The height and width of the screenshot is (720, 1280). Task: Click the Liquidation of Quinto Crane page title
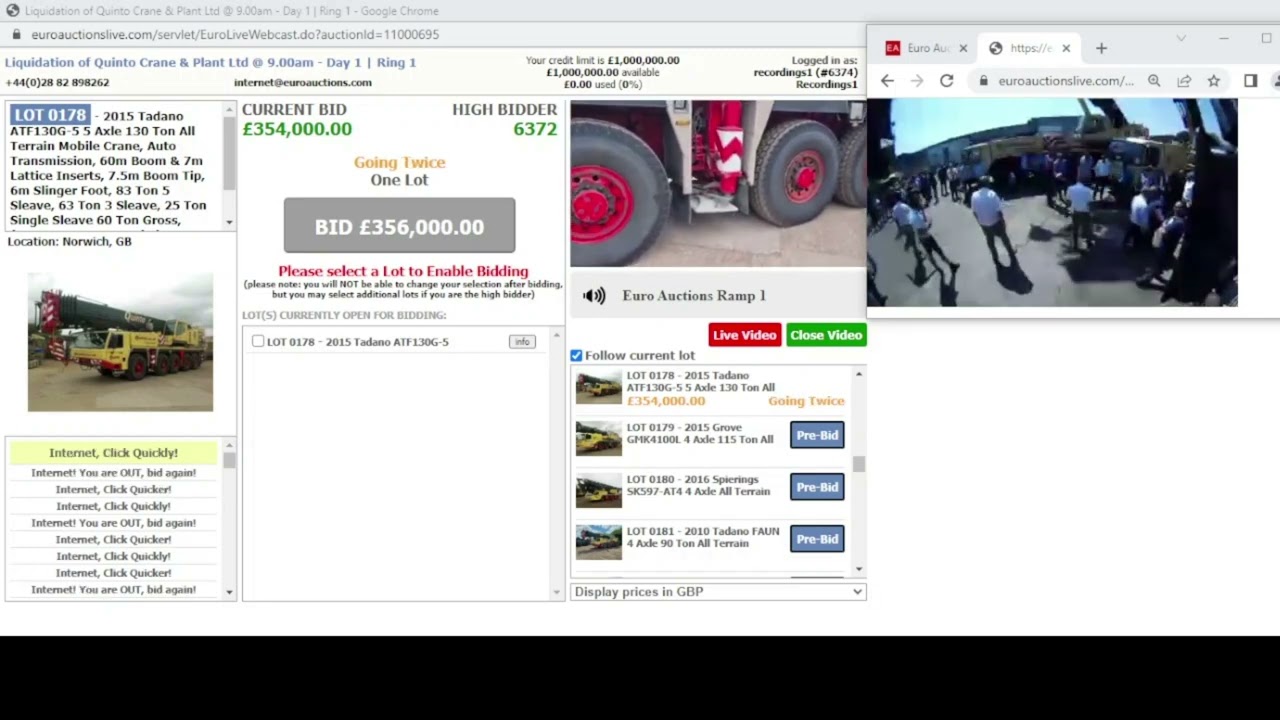coord(210,62)
